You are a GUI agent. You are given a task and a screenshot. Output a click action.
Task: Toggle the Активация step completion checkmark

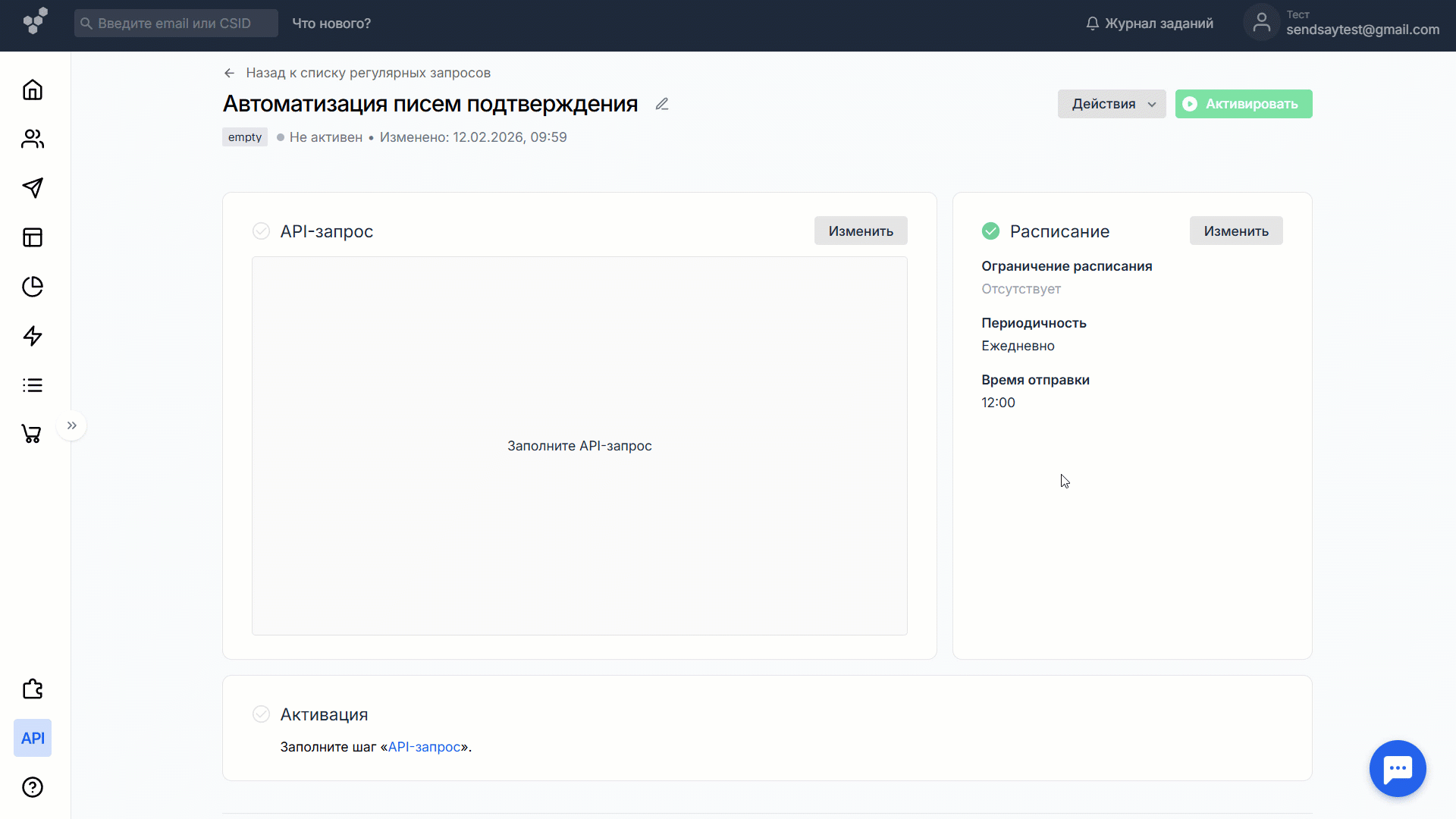pos(261,714)
